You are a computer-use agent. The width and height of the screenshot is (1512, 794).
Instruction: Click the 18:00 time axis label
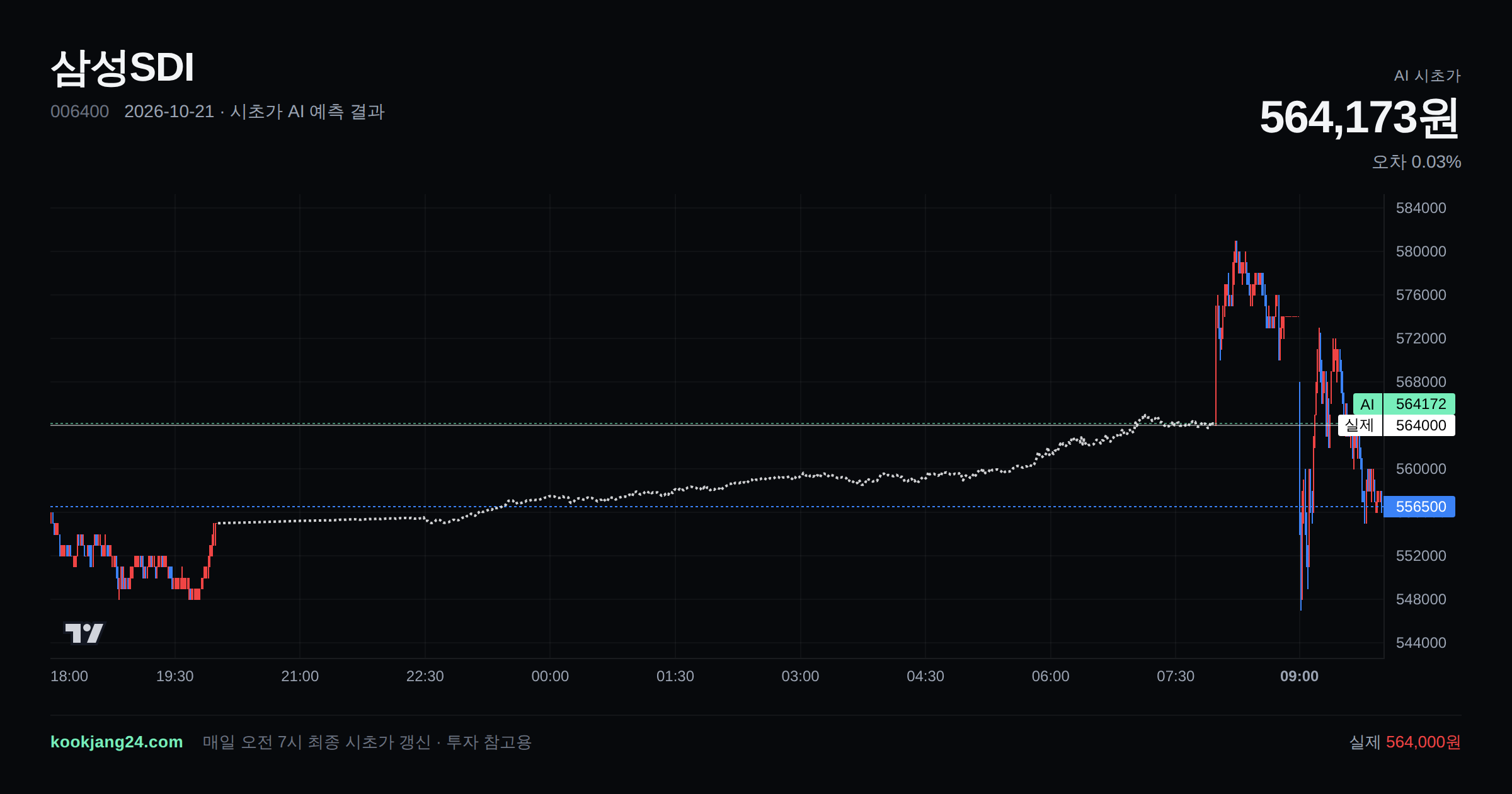[69, 676]
